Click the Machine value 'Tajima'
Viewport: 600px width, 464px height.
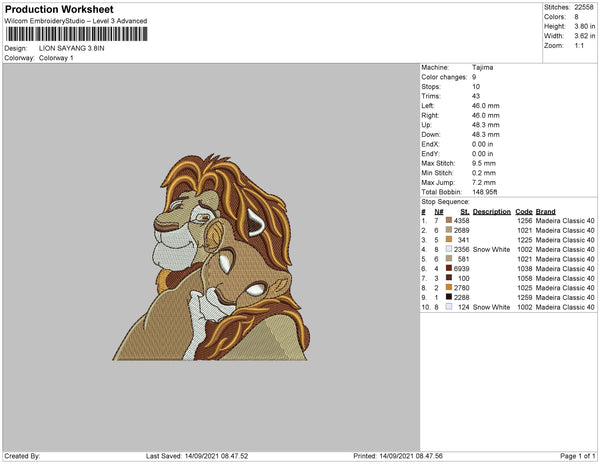483,67
